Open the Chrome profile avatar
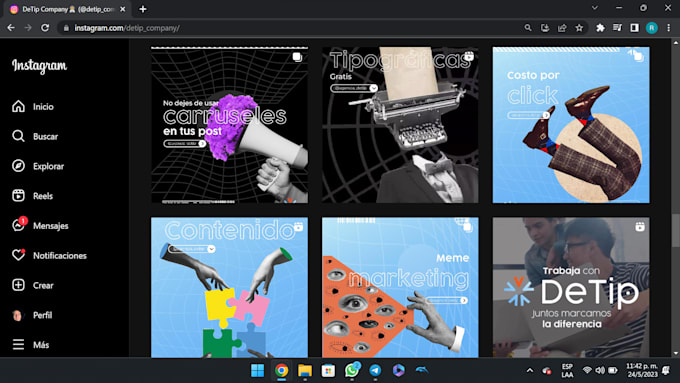Screen dimensions: 680x383 [651, 28]
